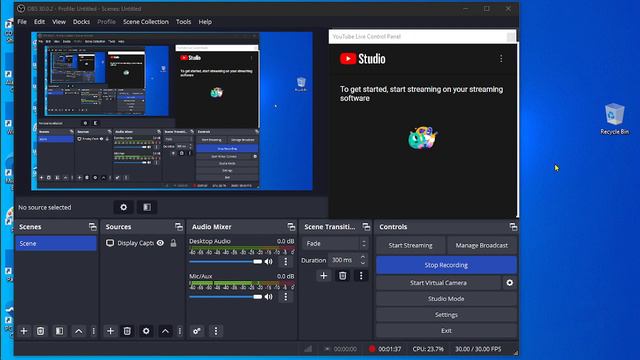
Task: Pop out the Sources dock
Action: tap(179, 227)
